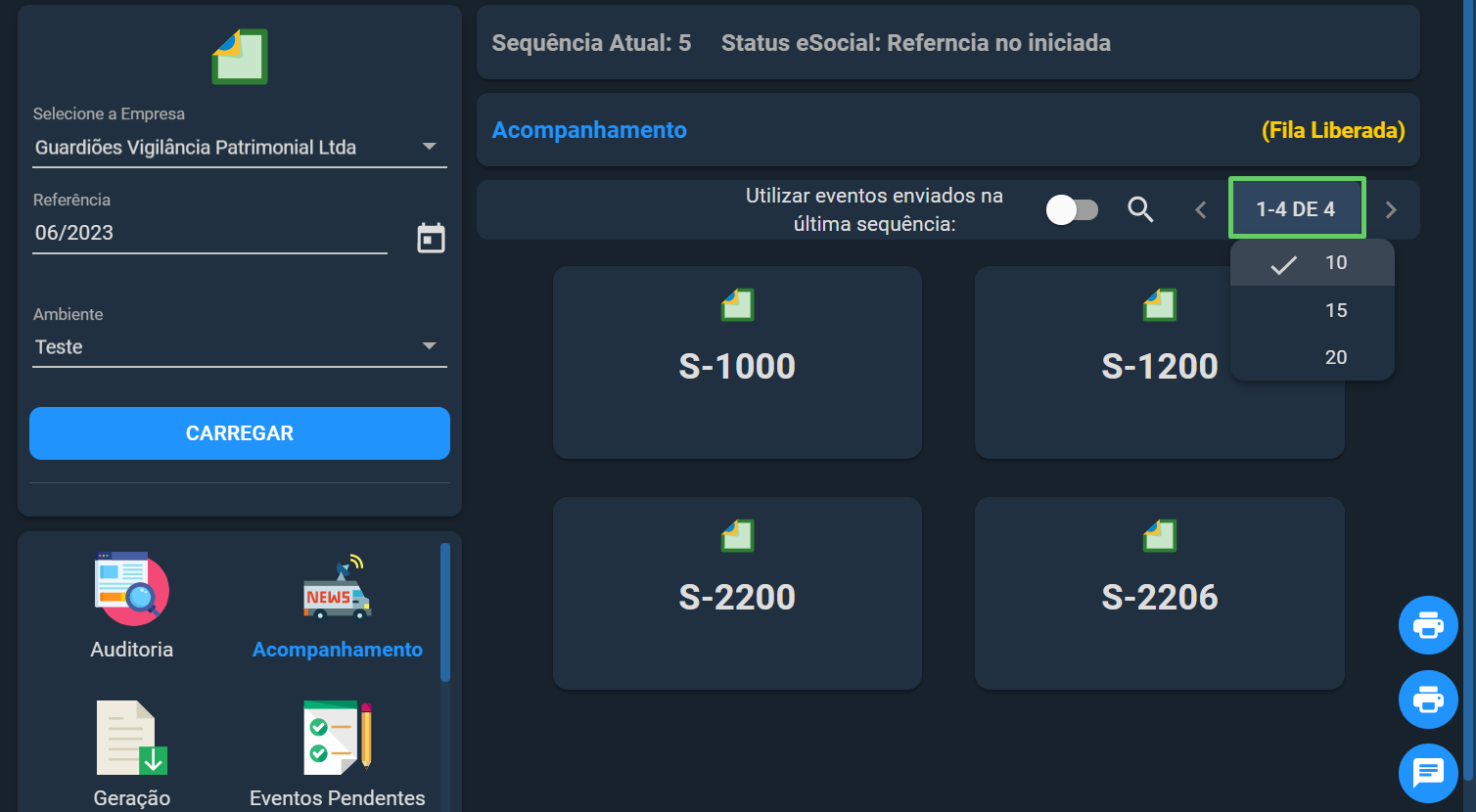The image size is (1476, 812).
Task: Click the S-1200 card icon
Action: [1160, 304]
